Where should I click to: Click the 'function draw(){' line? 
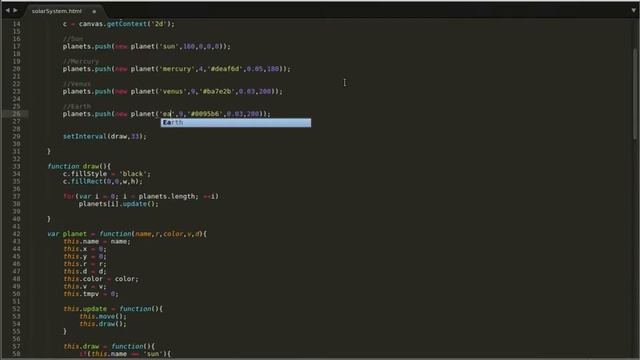point(79,167)
